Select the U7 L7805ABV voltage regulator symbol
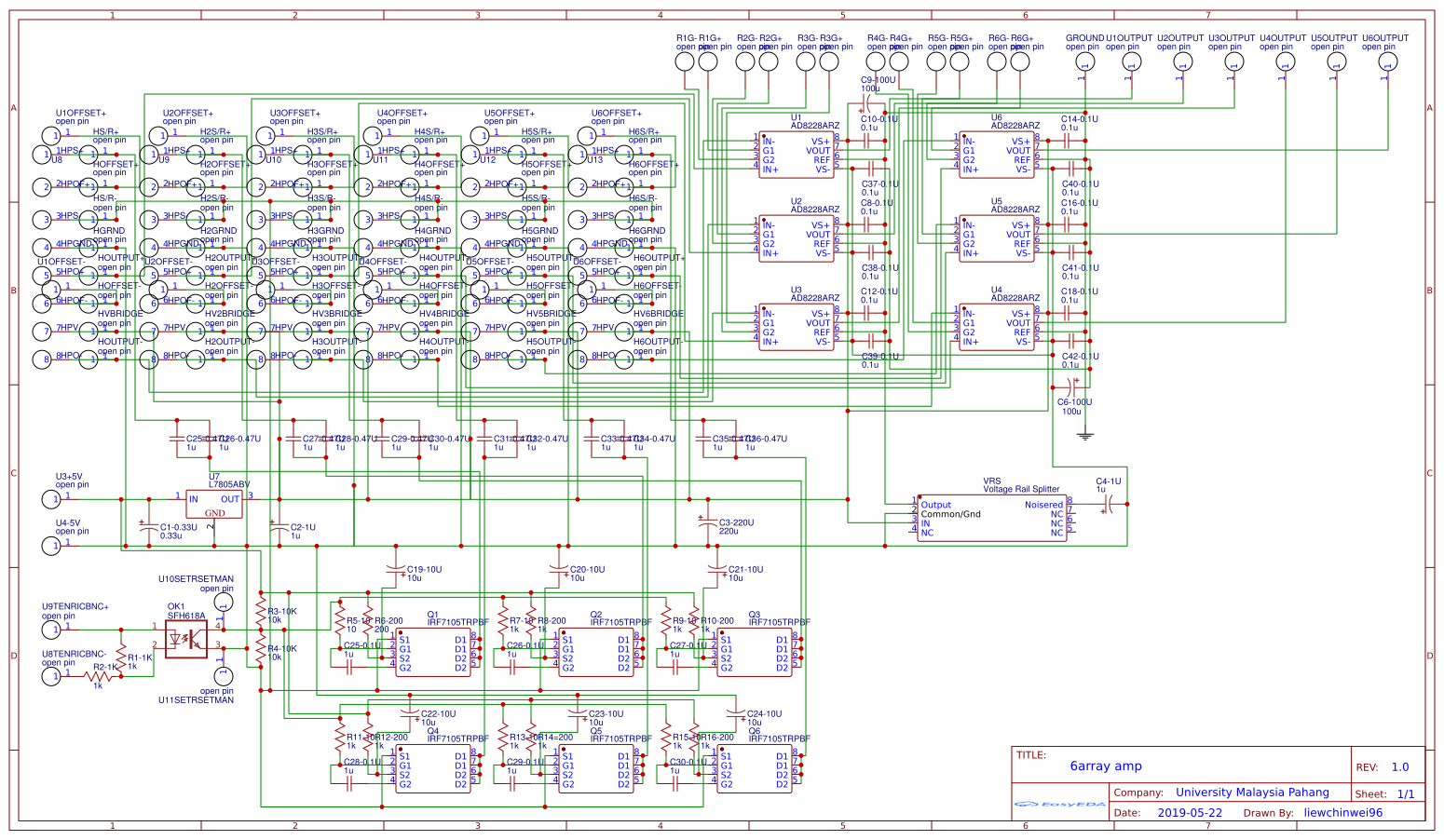Screen dimensions: 1444x840 pyautogui.click(x=214, y=504)
